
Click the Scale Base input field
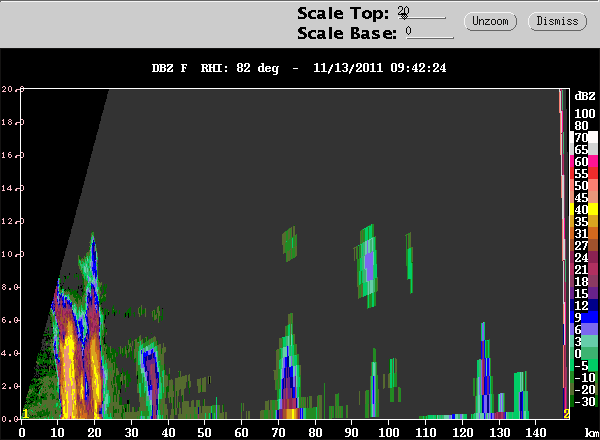(429, 32)
